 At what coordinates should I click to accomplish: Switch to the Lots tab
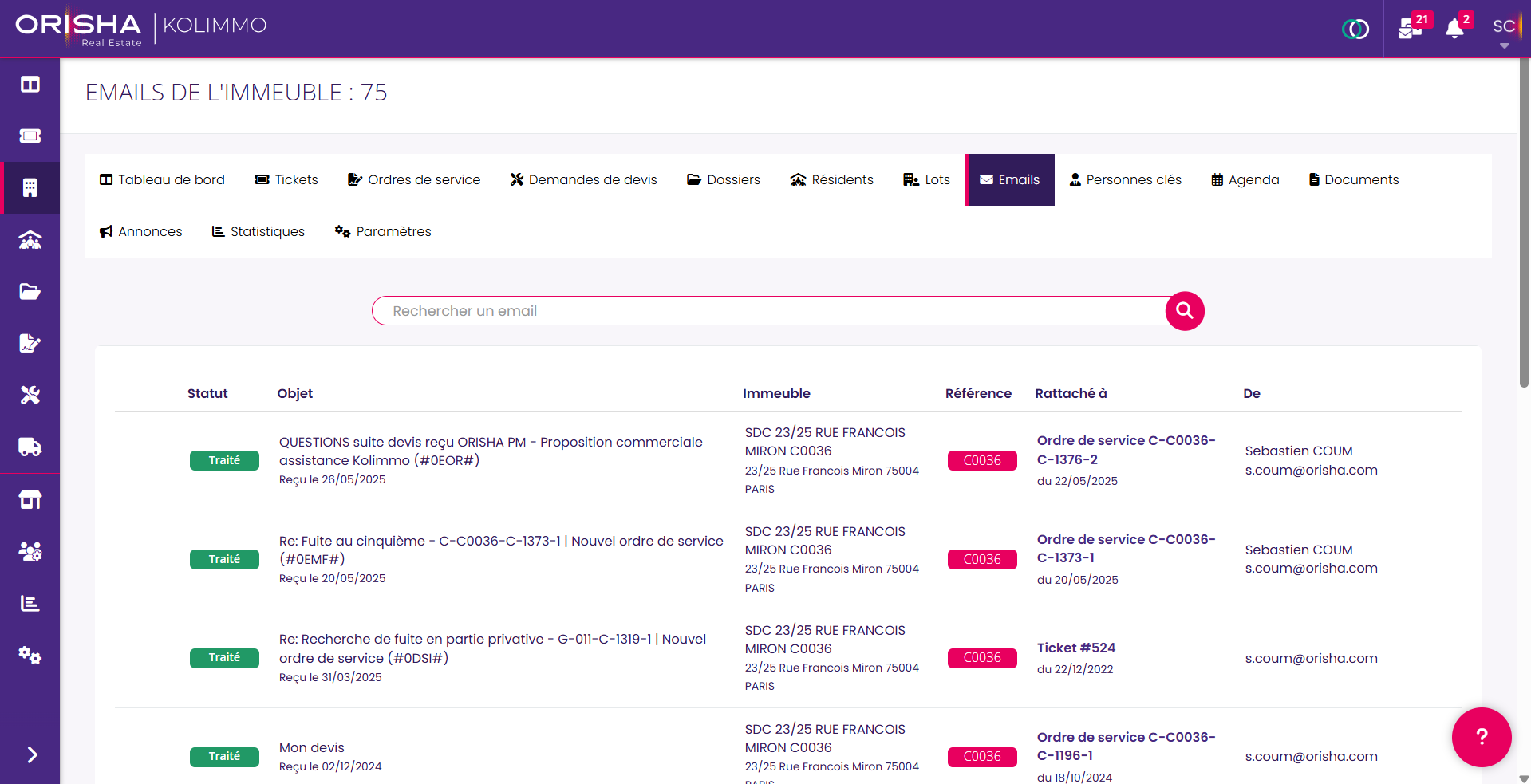pyautogui.click(x=927, y=180)
